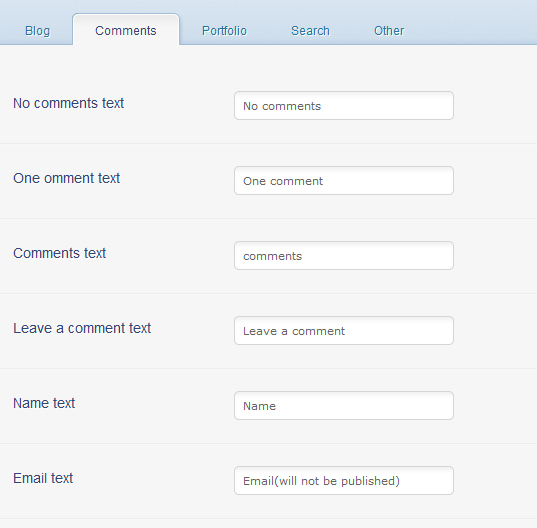Place cursor on word 'Leave' in comment field

click(x=260, y=331)
